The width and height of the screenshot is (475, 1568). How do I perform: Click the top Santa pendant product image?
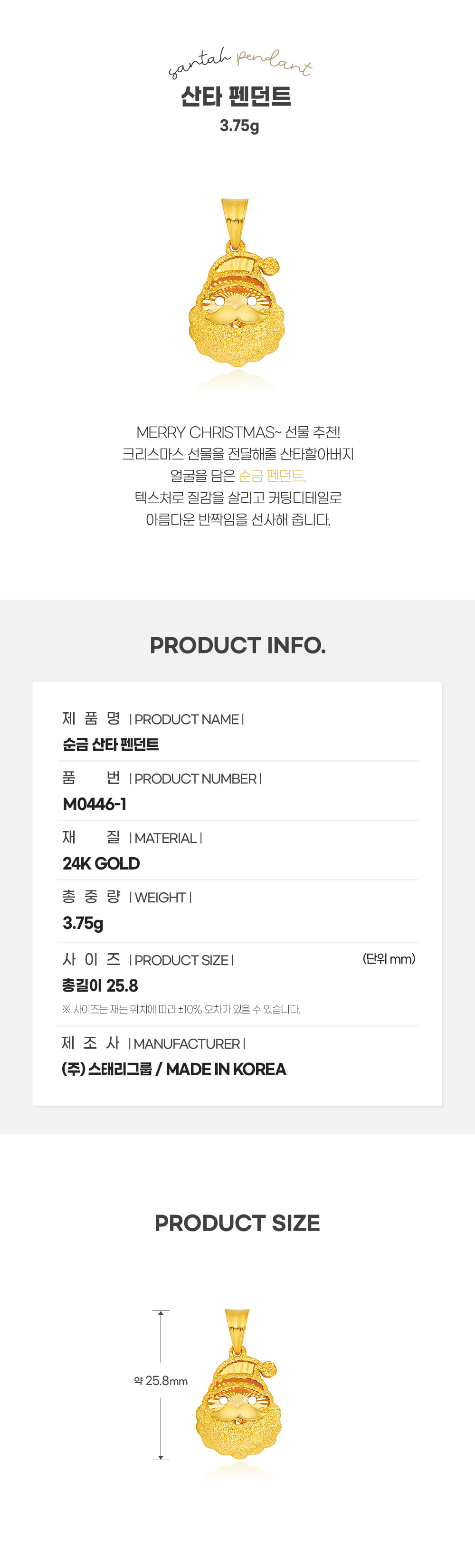click(237, 282)
